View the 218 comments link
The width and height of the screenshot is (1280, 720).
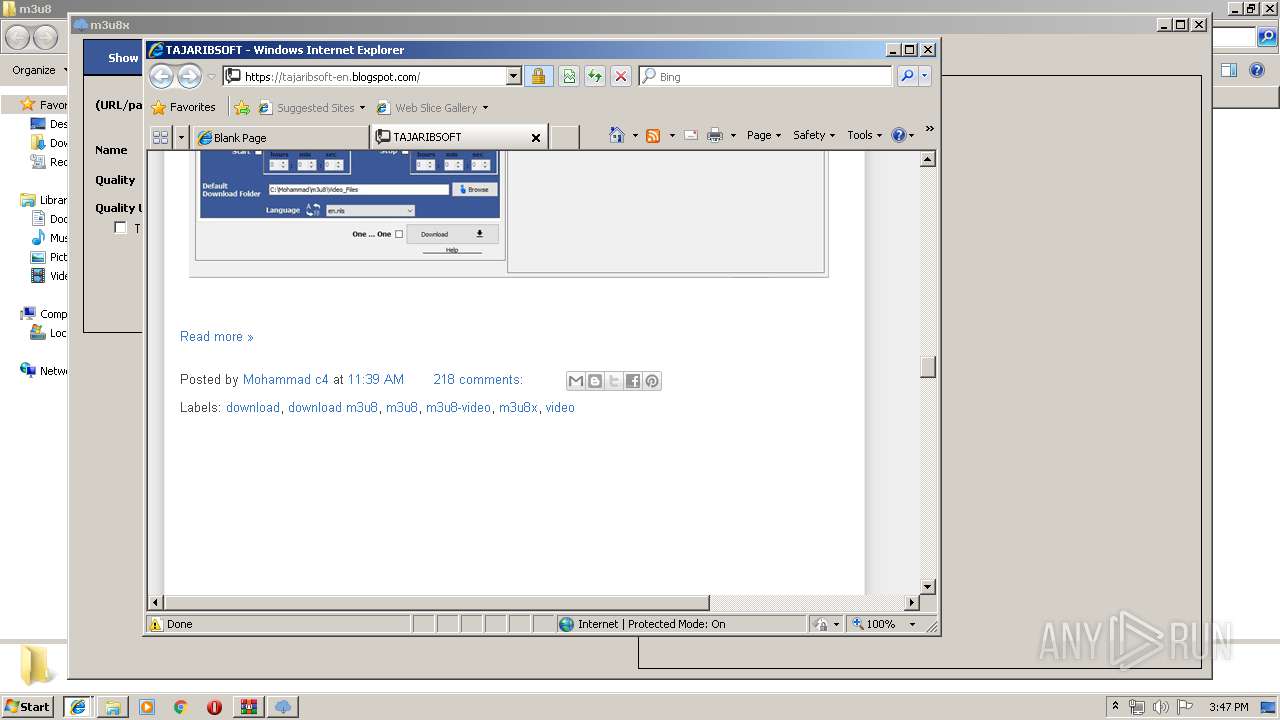tap(478, 379)
